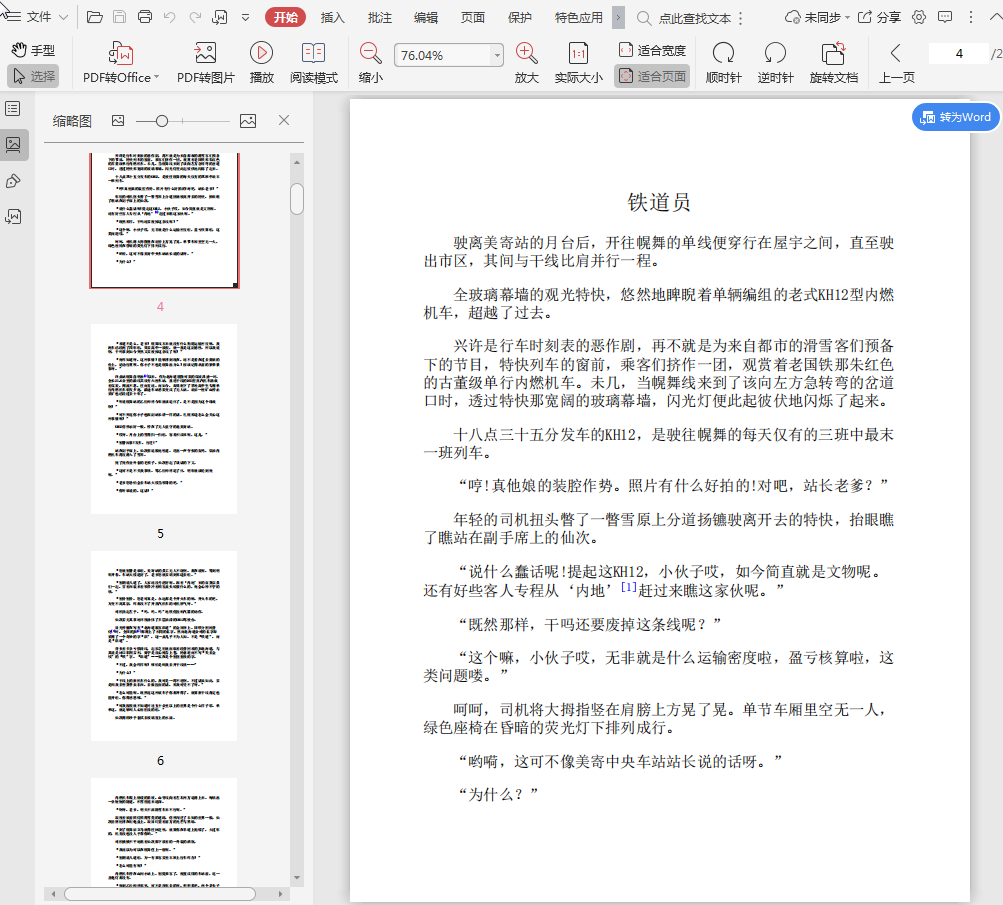Click the page number field showing 4
Screen dimensions: 1003x905
coord(958,54)
